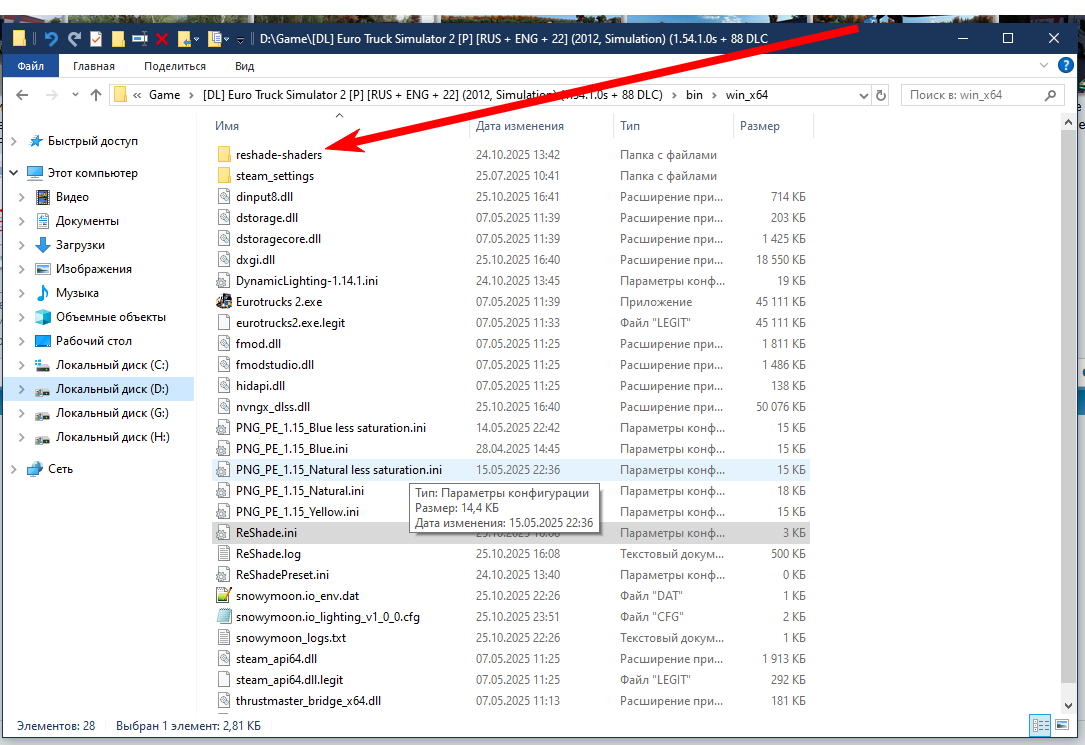
Task: Select the nvngx_dlss.dll file name
Action: [x=273, y=407]
